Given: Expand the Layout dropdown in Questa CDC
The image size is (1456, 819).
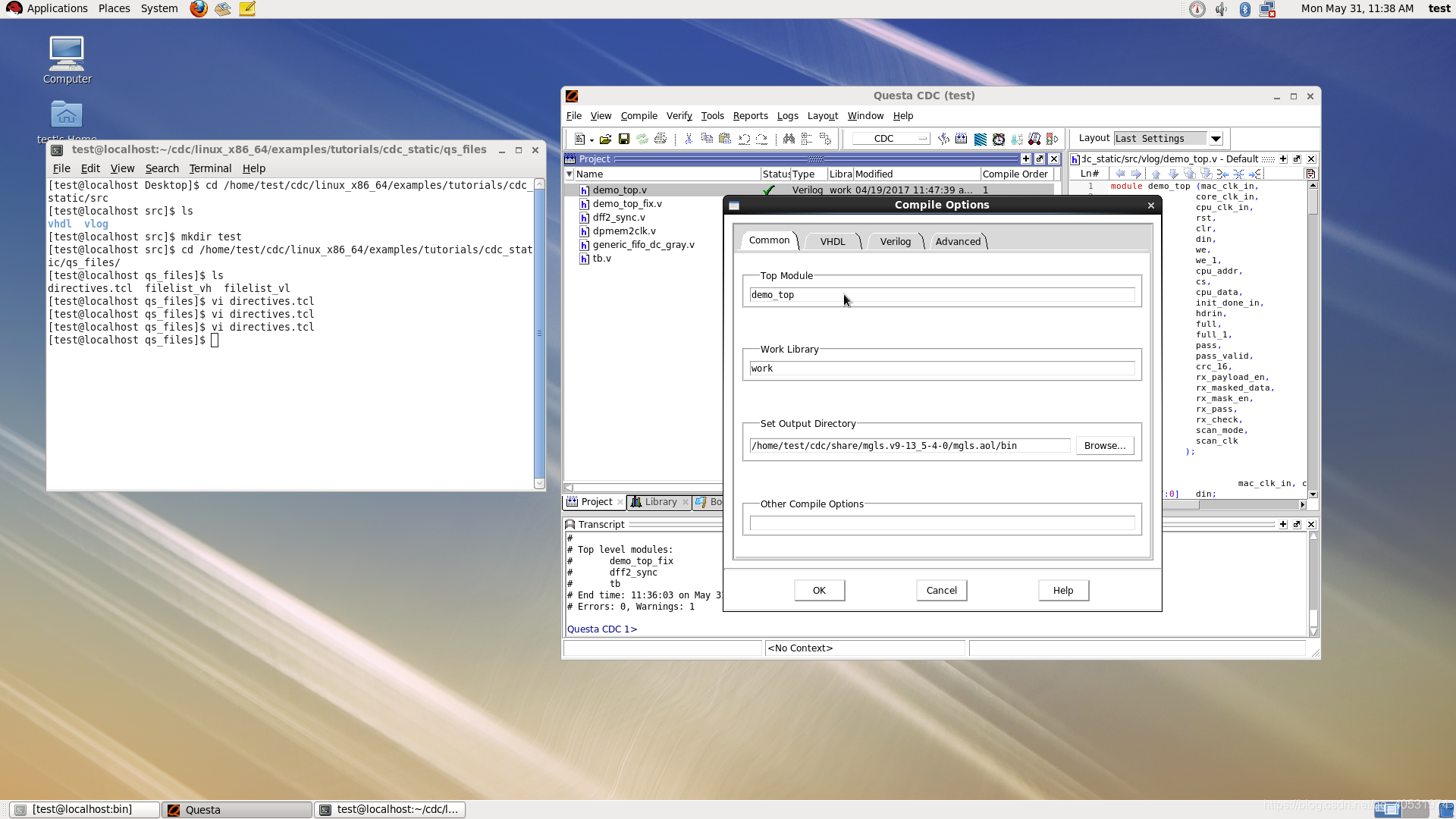Looking at the screenshot, I should click(1215, 138).
